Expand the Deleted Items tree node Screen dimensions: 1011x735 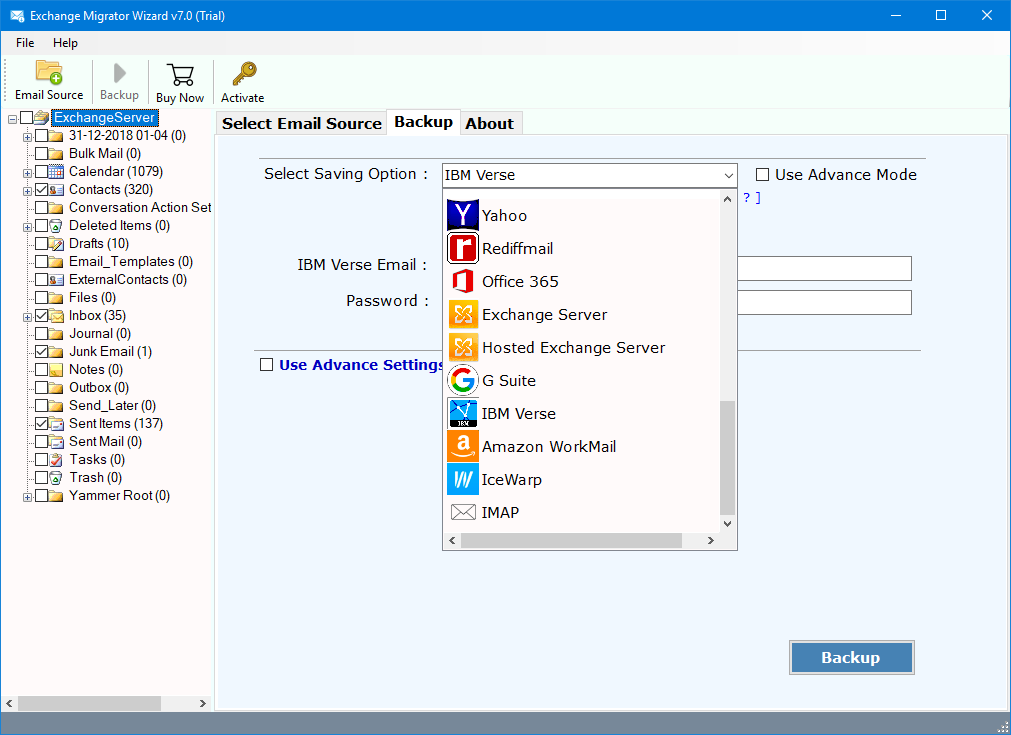(x=27, y=227)
